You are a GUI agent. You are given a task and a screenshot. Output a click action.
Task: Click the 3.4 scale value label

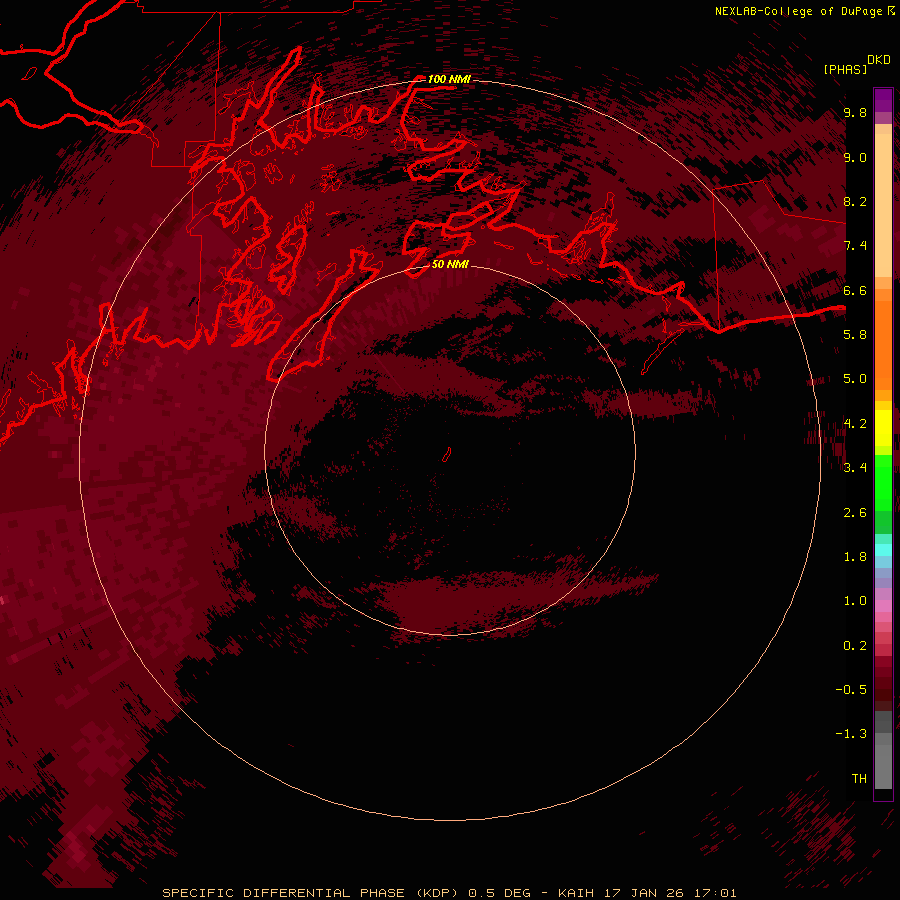(x=855, y=468)
